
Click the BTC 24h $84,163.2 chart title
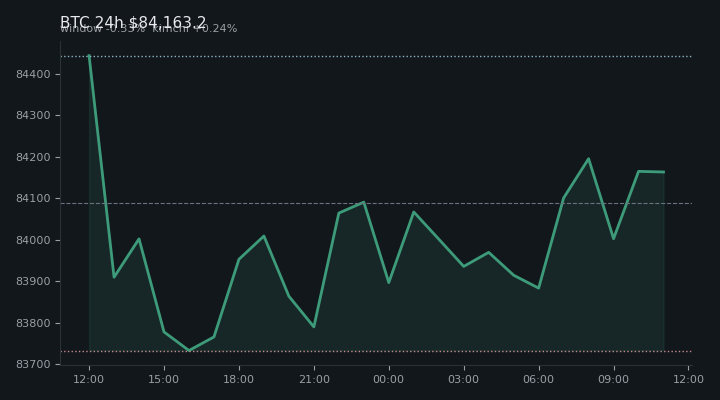[133, 23]
